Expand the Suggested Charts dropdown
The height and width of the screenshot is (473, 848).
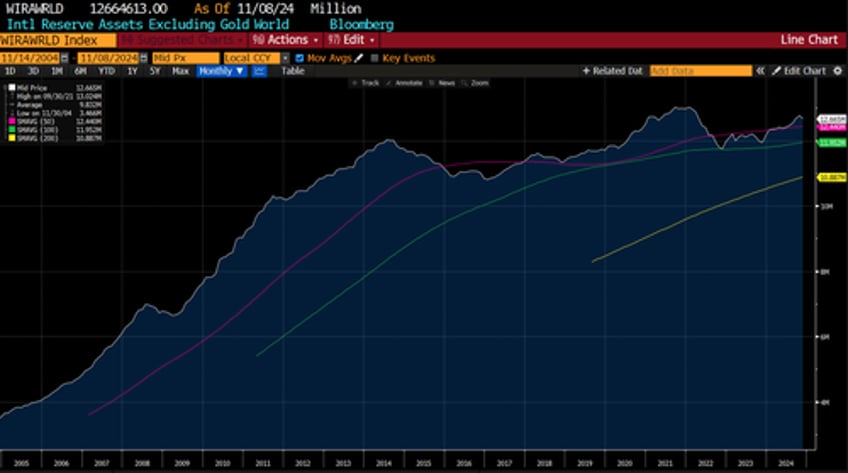(182, 40)
